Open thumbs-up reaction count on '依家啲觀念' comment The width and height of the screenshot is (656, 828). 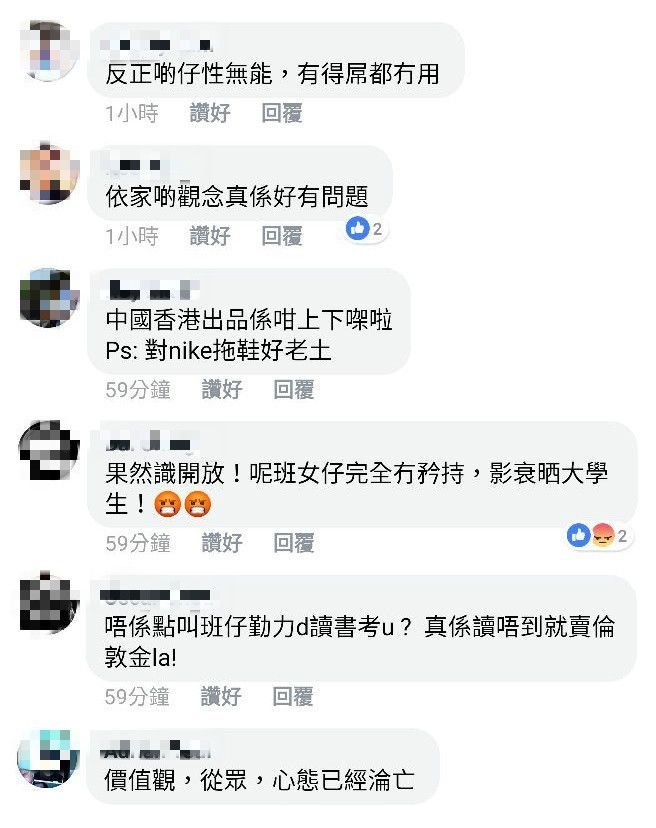364,229
